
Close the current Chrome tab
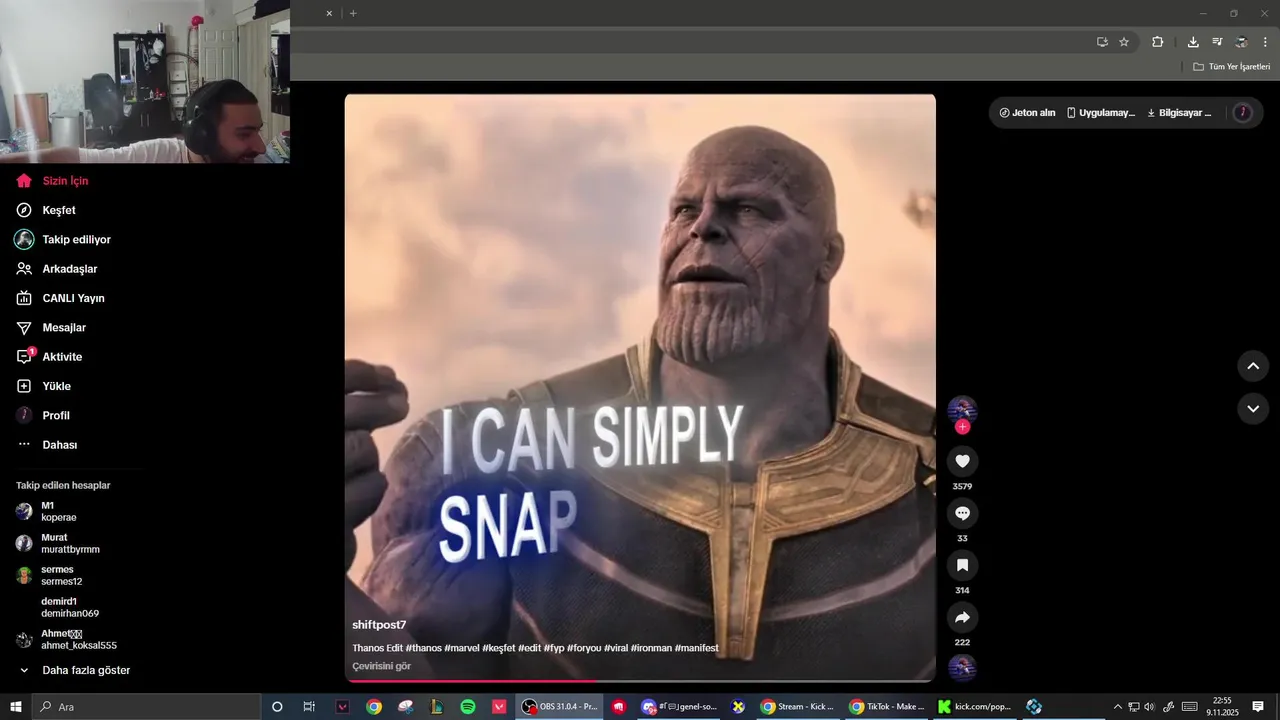(x=330, y=13)
